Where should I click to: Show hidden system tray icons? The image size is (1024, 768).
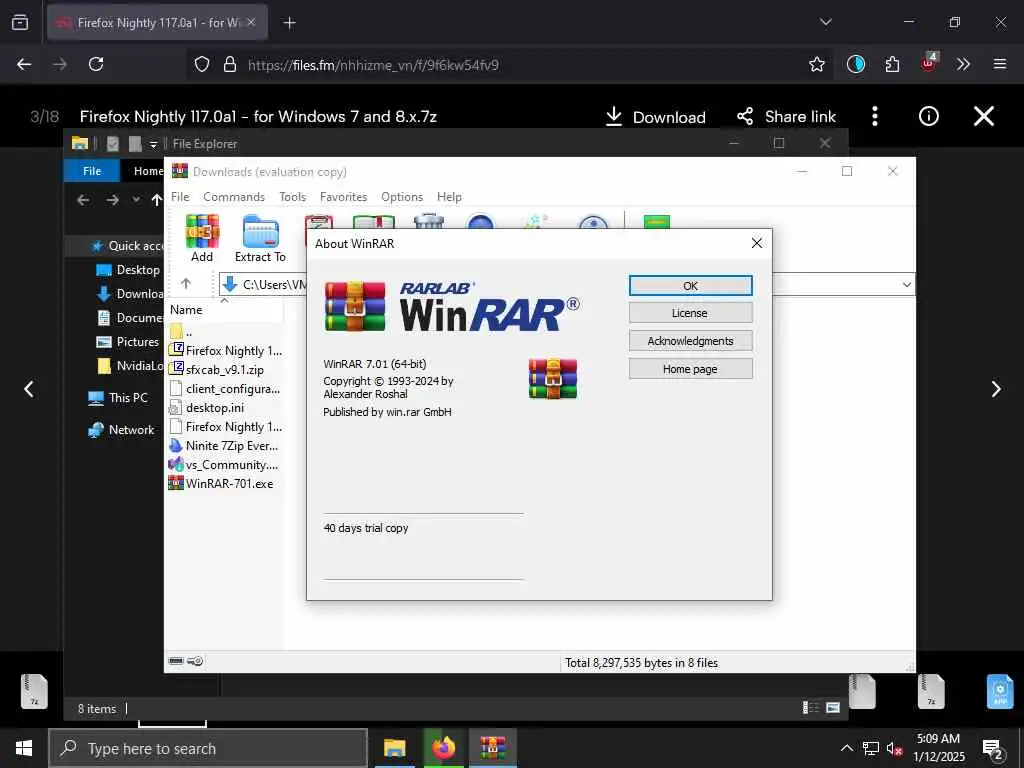846,748
